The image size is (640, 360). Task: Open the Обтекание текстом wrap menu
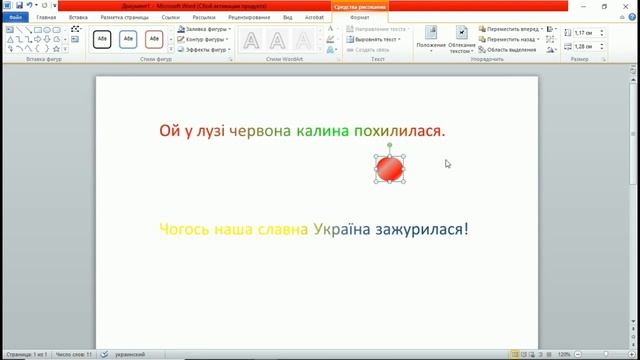[x=462, y=39]
